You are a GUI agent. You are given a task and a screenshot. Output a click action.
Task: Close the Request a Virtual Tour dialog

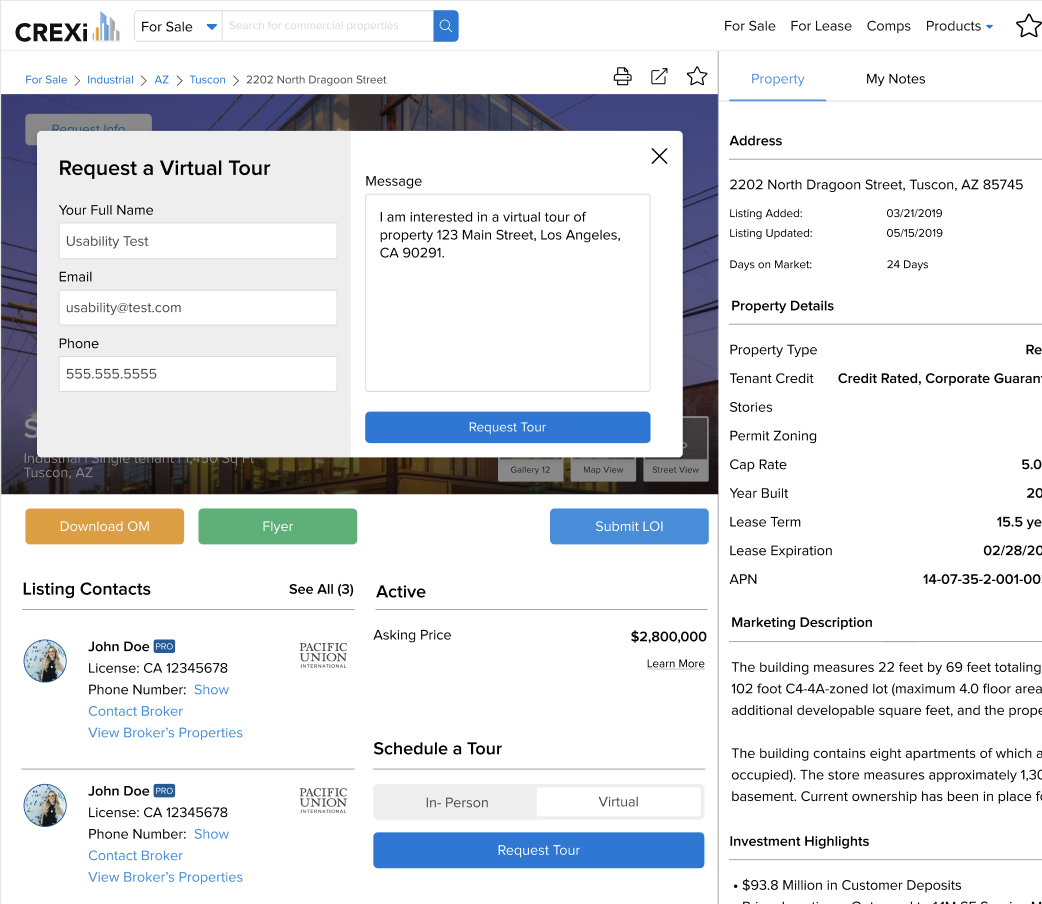[659, 156]
